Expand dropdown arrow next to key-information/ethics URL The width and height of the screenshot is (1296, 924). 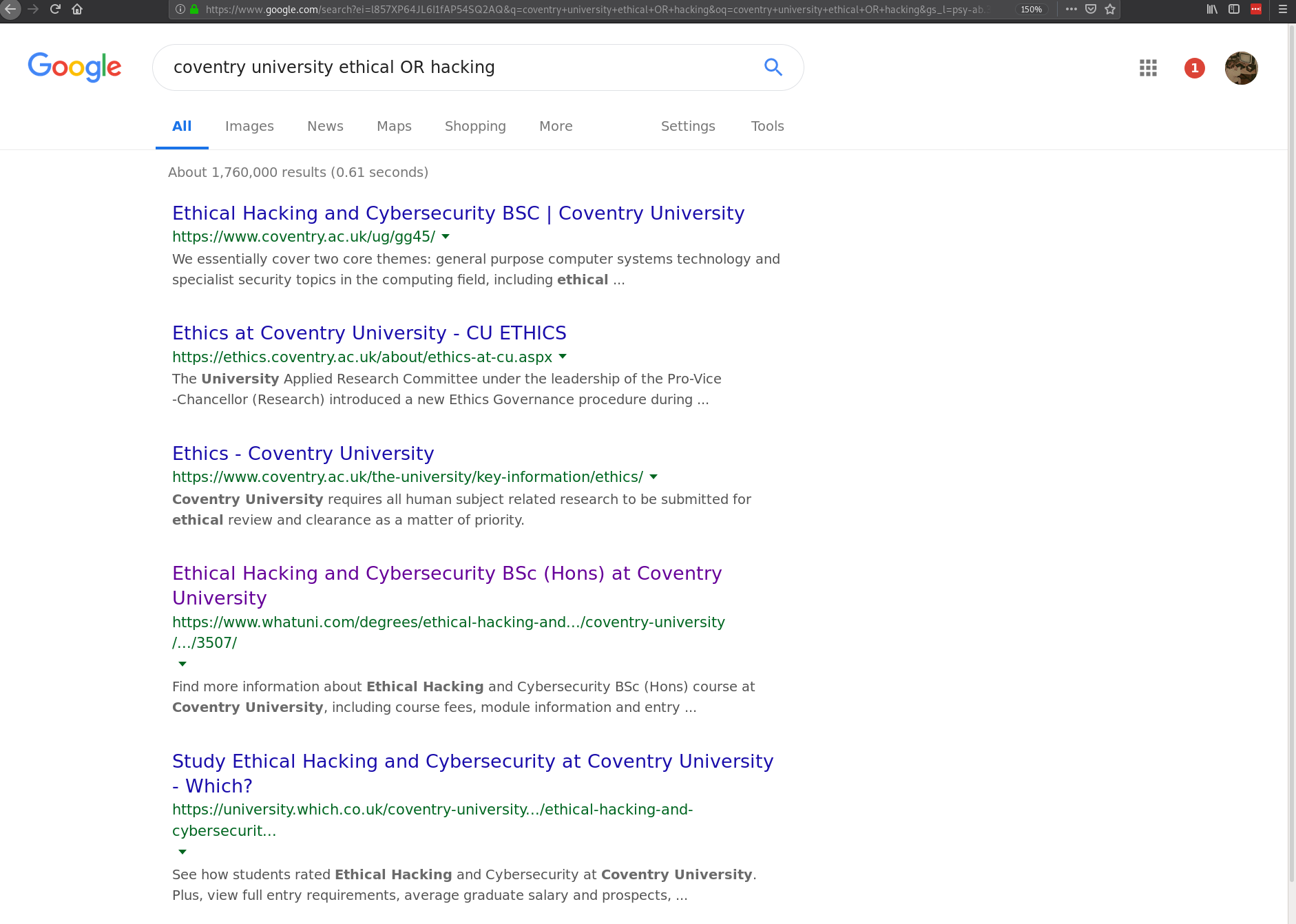click(654, 476)
